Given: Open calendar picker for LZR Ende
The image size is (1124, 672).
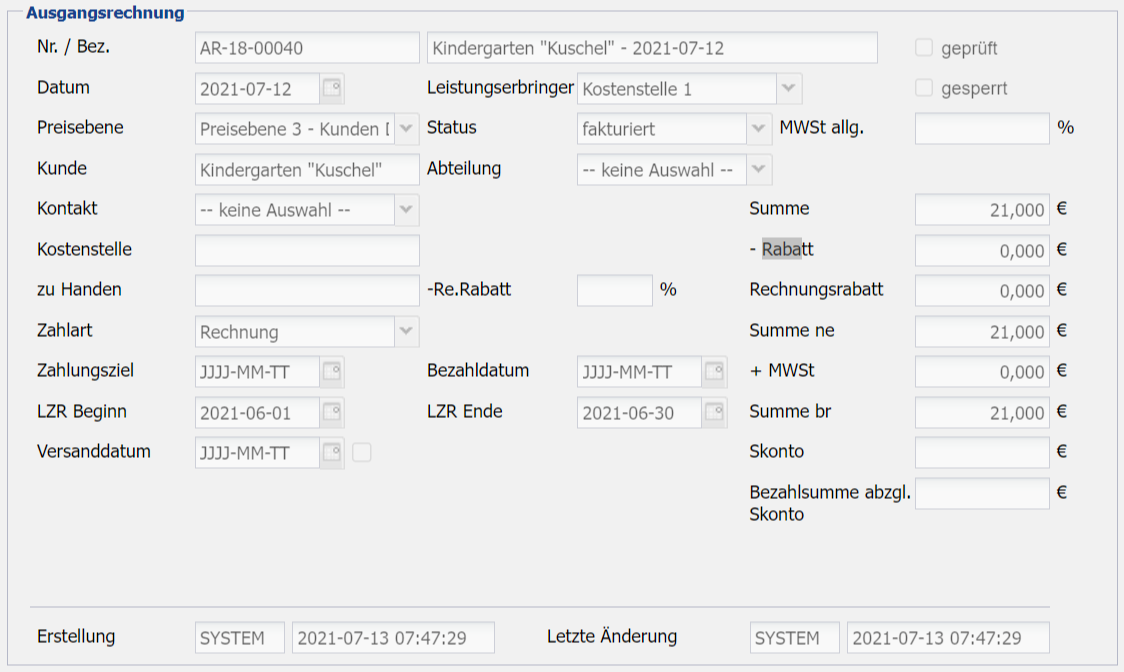Looking at the screenshot, I should [x=714, y=412].
